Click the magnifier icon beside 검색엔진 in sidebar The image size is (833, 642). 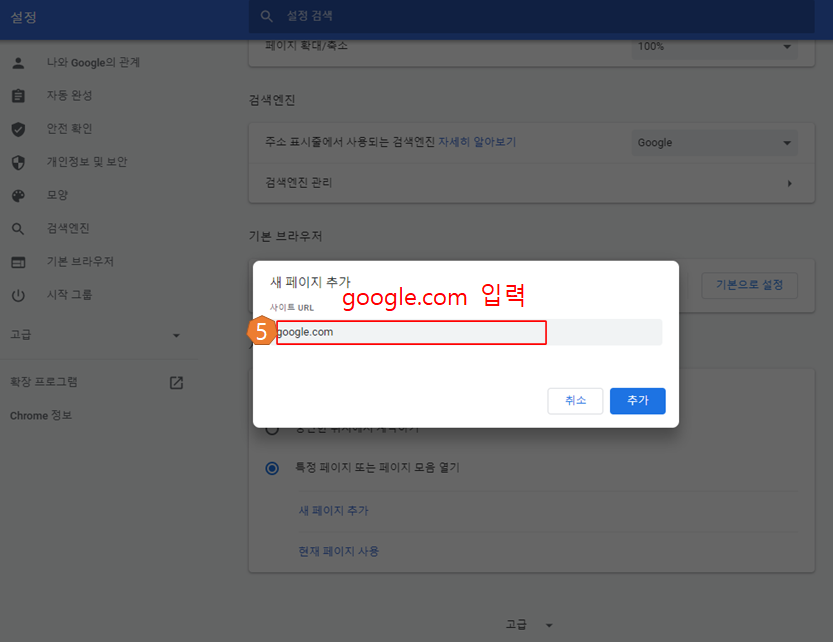tap(18, 229)
